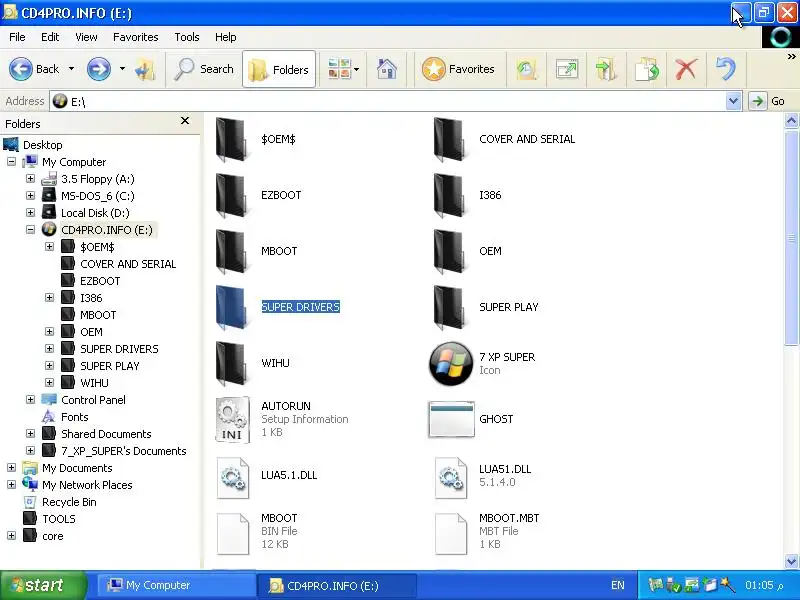Select Desktop in the folder tree
800x600 pixels.
point(42,145)
